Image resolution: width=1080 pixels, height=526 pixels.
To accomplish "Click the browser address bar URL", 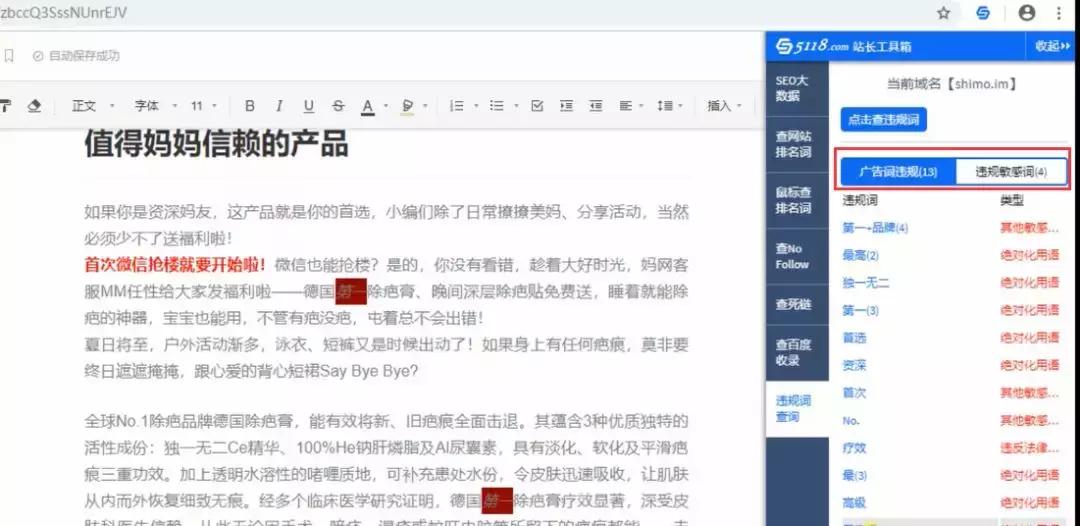I will pos(63,13).
